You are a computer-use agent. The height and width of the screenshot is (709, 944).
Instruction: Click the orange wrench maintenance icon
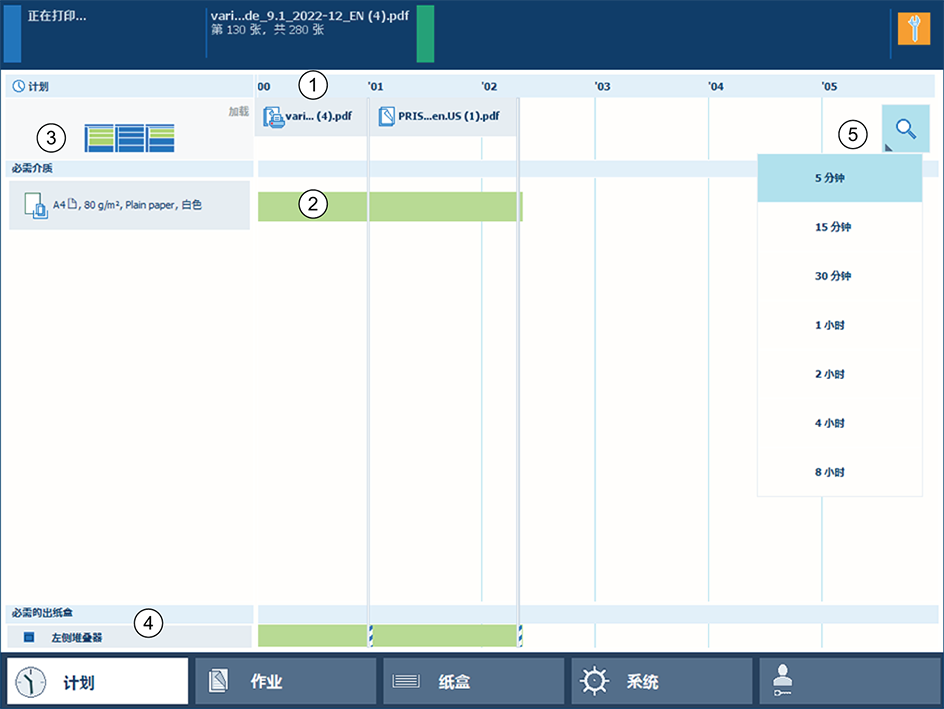pos(913,30)
